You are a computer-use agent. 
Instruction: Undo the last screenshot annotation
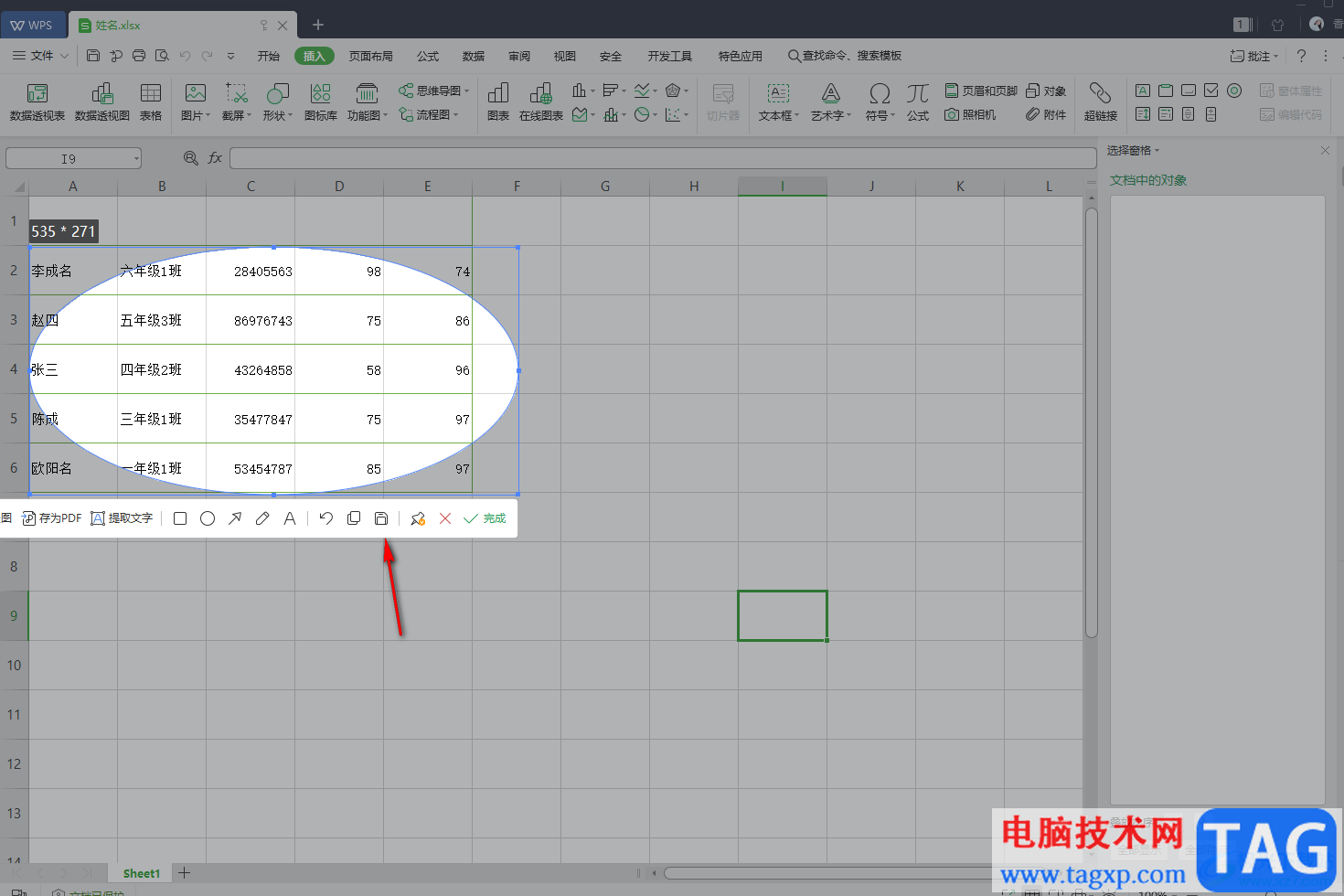tap(326, 518)
